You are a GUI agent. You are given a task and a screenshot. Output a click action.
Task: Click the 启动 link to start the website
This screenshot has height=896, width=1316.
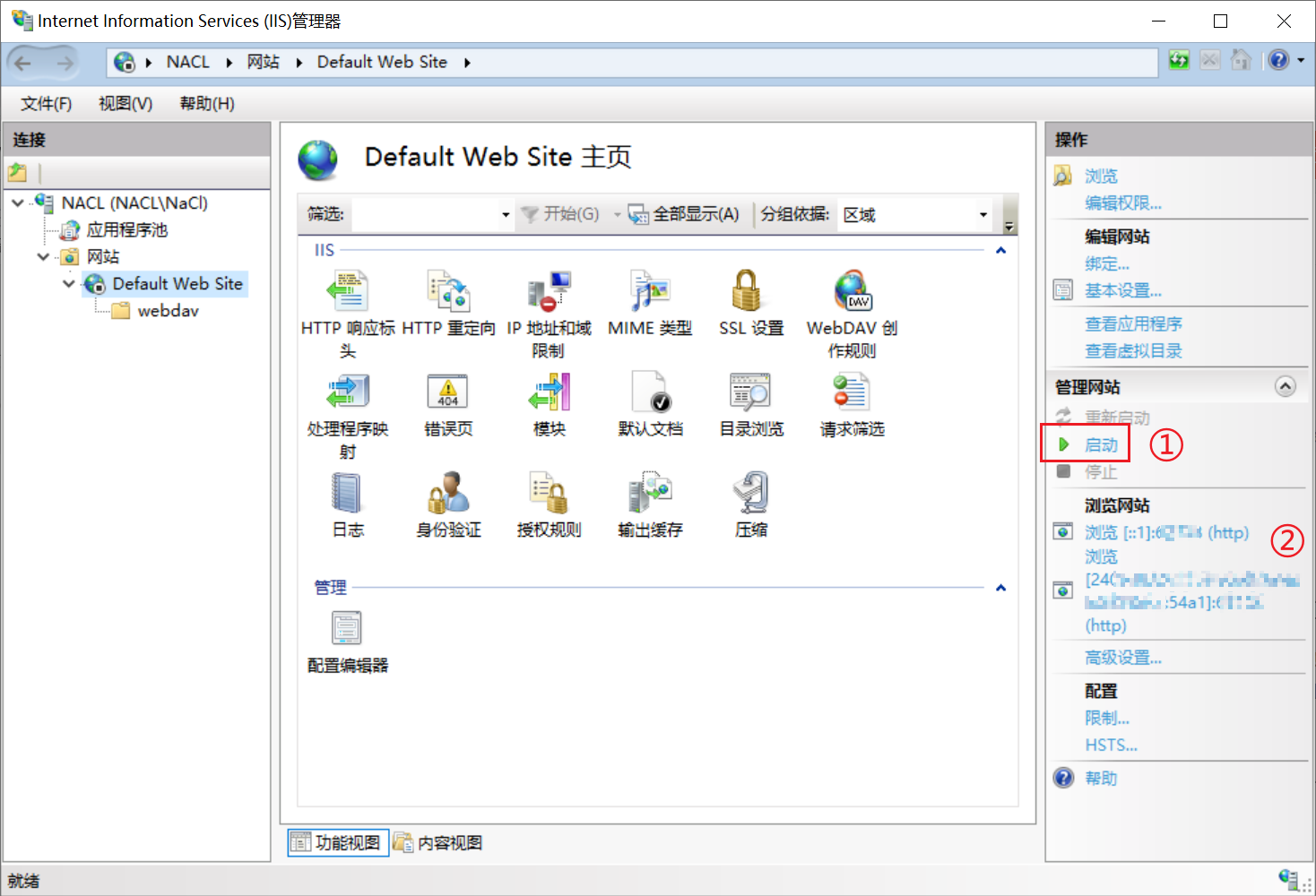point(1101,445)
